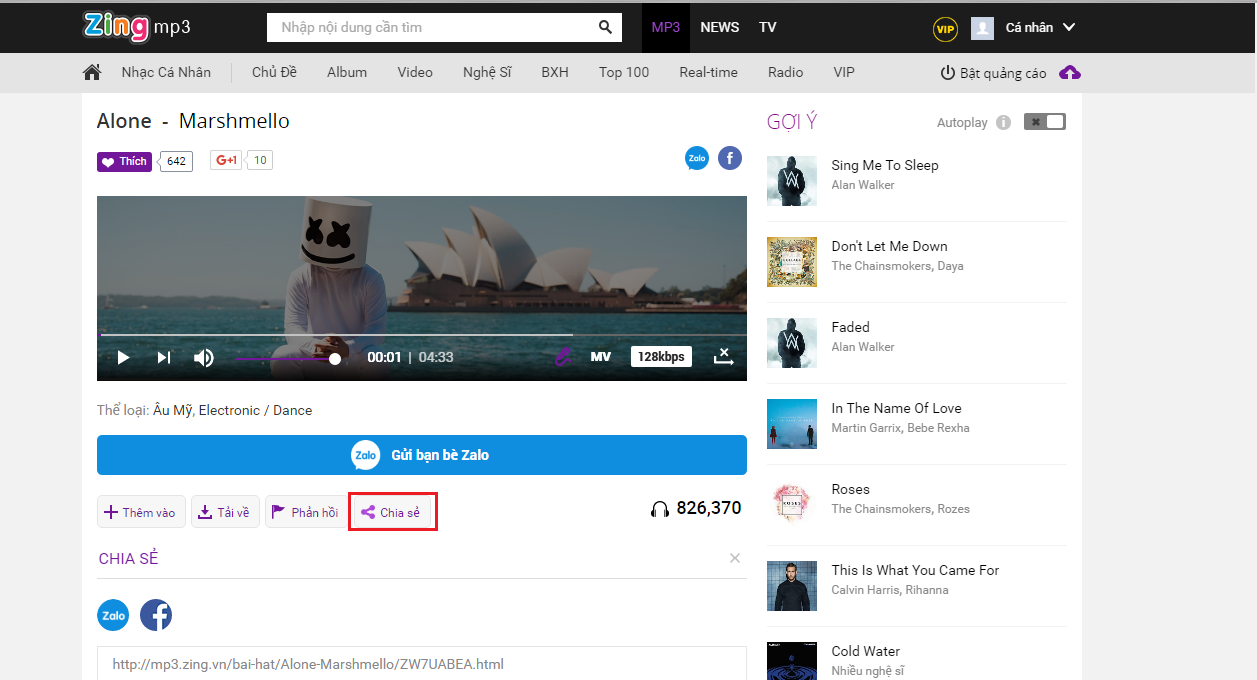Select the NEWS tab in header
This screenshot has height=680, width=1257.
pos(720,27)
